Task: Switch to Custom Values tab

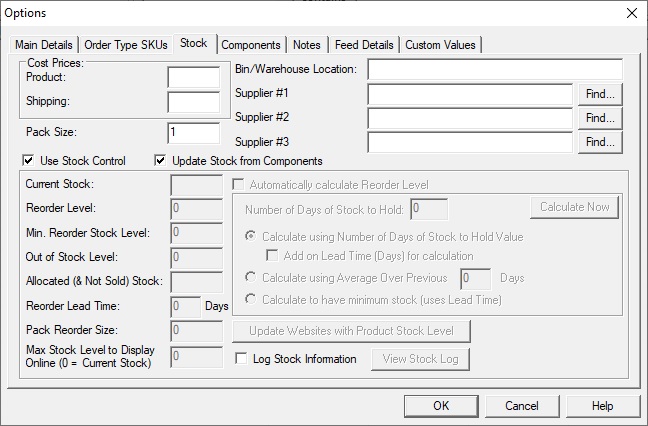Action: pos(440,45)
